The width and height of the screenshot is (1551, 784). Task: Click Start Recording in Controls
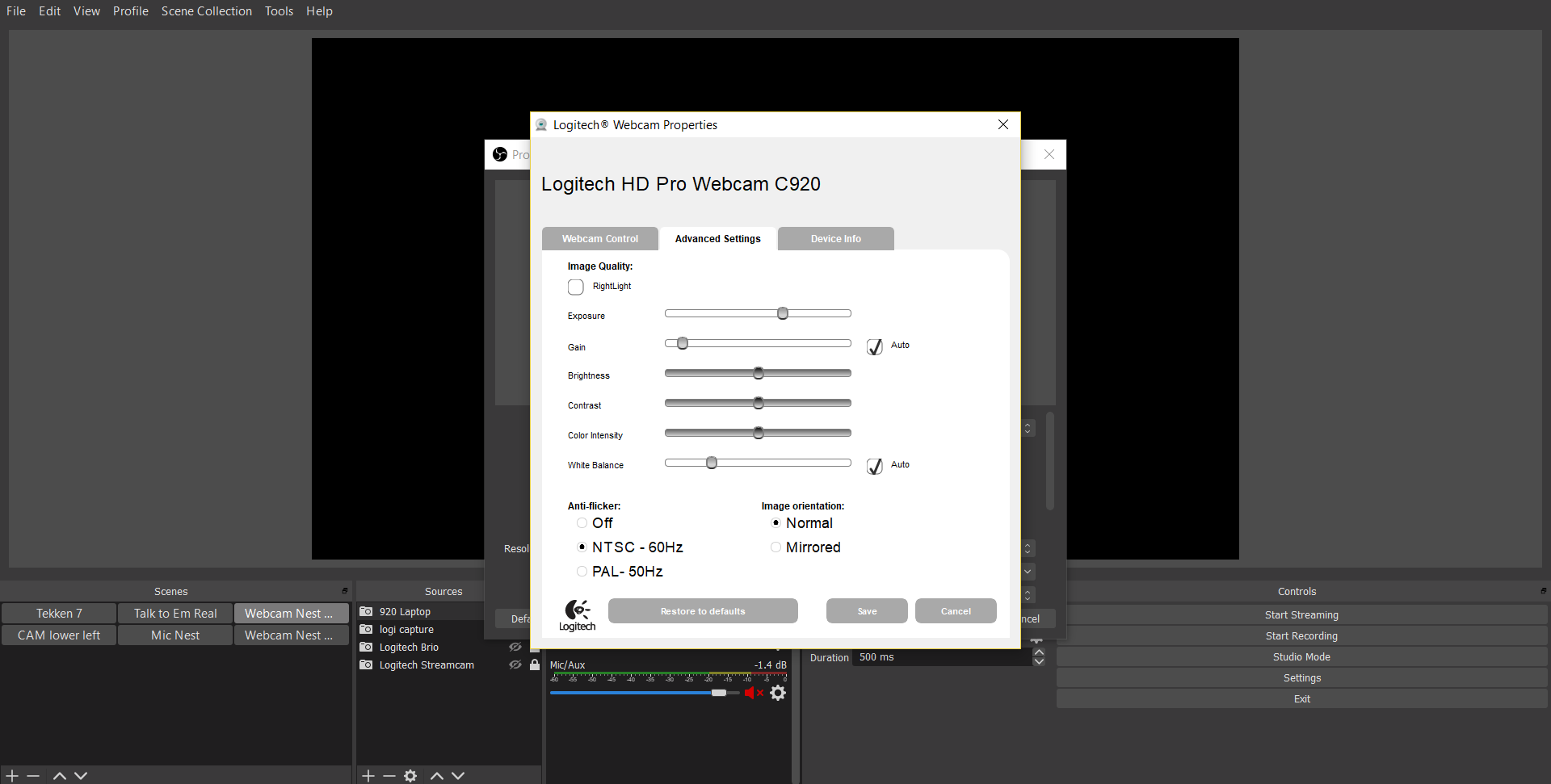(x=1301, y=636)
